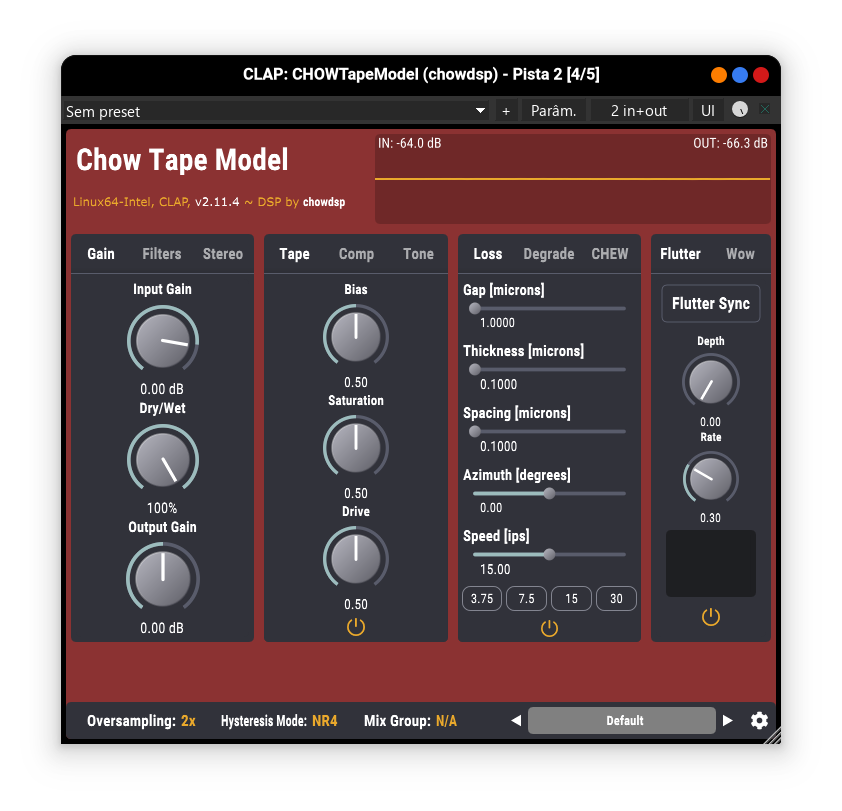Open the Default preset selector

622,720
